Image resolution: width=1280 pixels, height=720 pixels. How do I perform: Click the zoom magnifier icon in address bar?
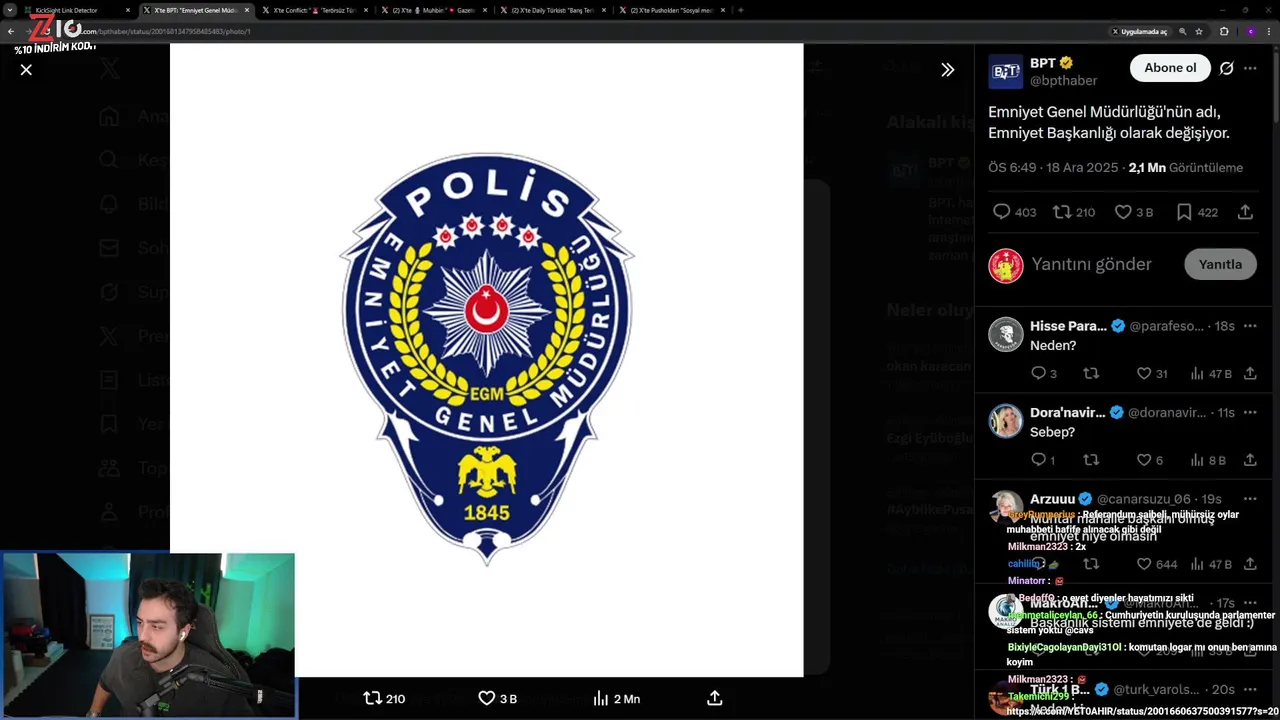tap(1183, 31)
